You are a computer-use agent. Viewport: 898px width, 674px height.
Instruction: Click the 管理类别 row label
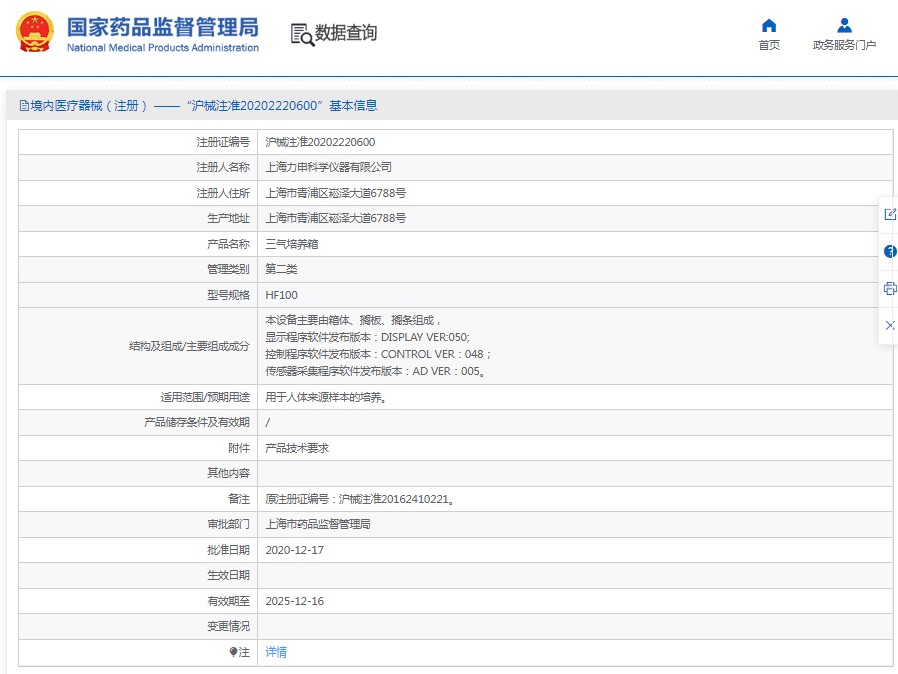[228, 269]
